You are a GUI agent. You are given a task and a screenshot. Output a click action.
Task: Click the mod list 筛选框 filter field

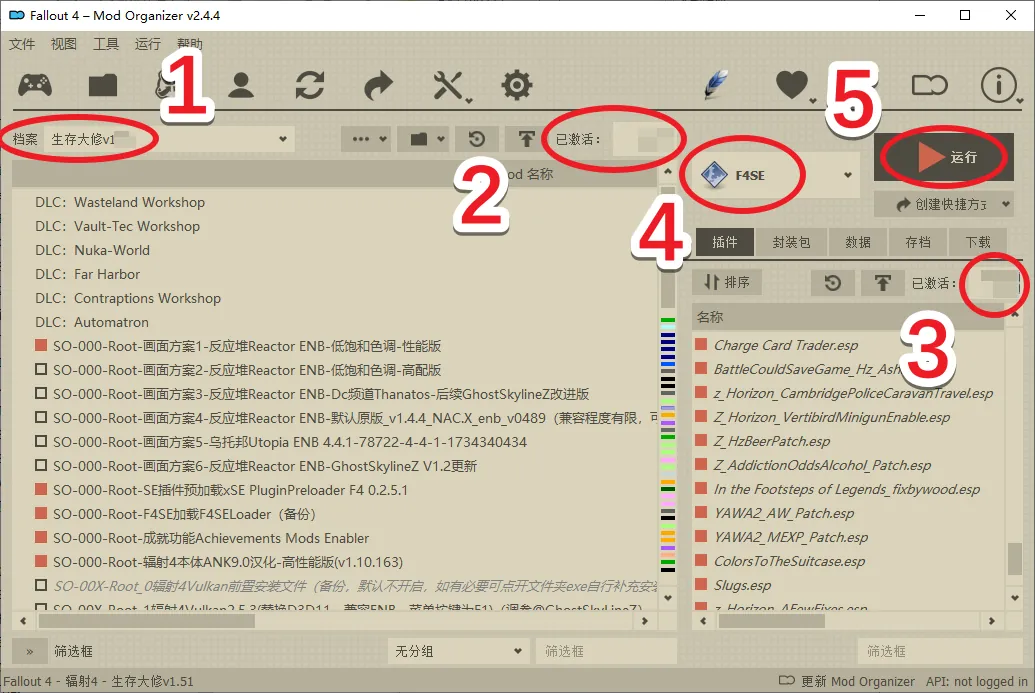pos(606,651)
